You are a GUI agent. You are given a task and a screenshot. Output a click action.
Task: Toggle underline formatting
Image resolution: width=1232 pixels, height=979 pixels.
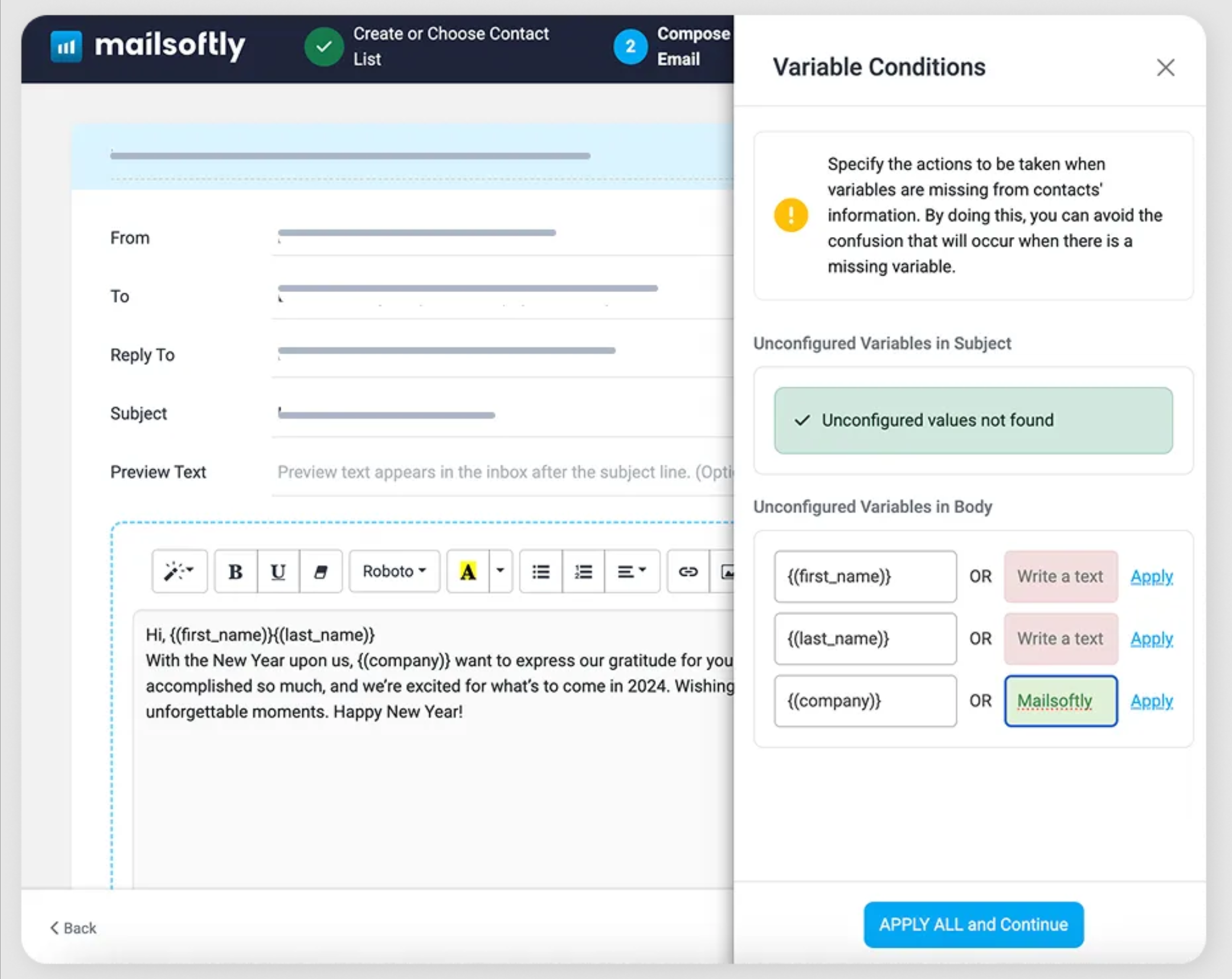[x=277, y=572]
